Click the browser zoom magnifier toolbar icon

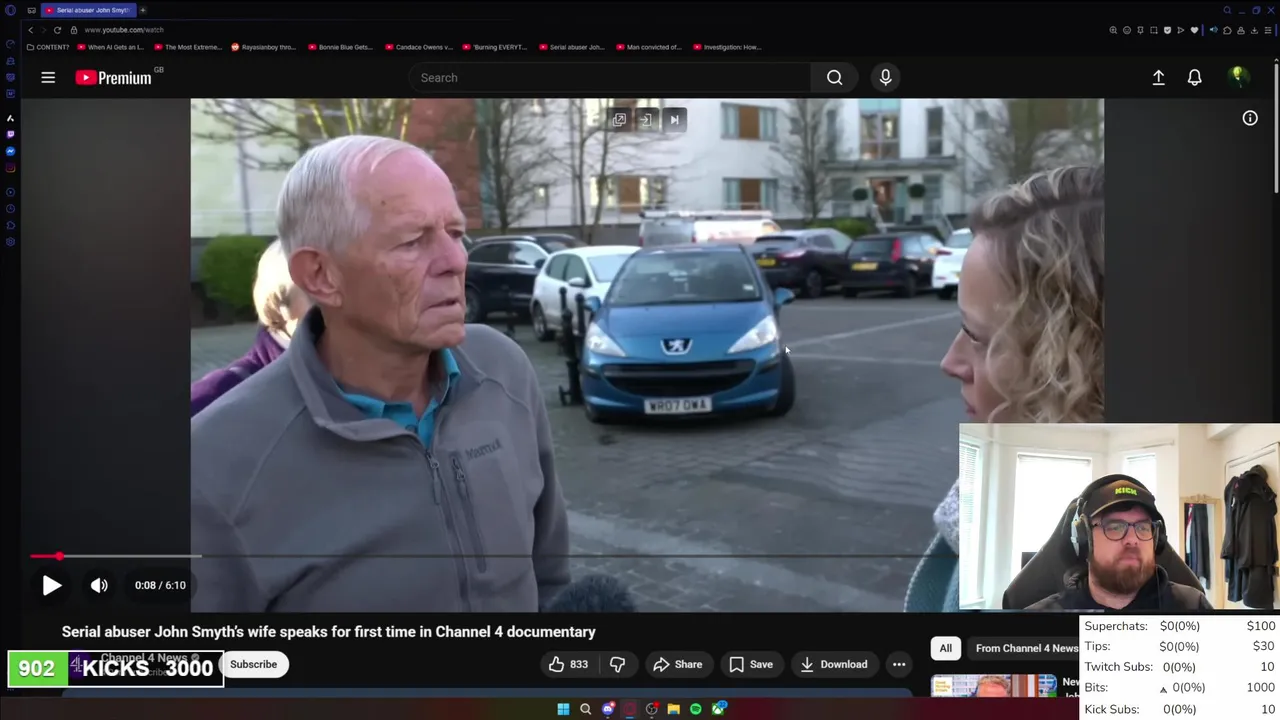1113,30
